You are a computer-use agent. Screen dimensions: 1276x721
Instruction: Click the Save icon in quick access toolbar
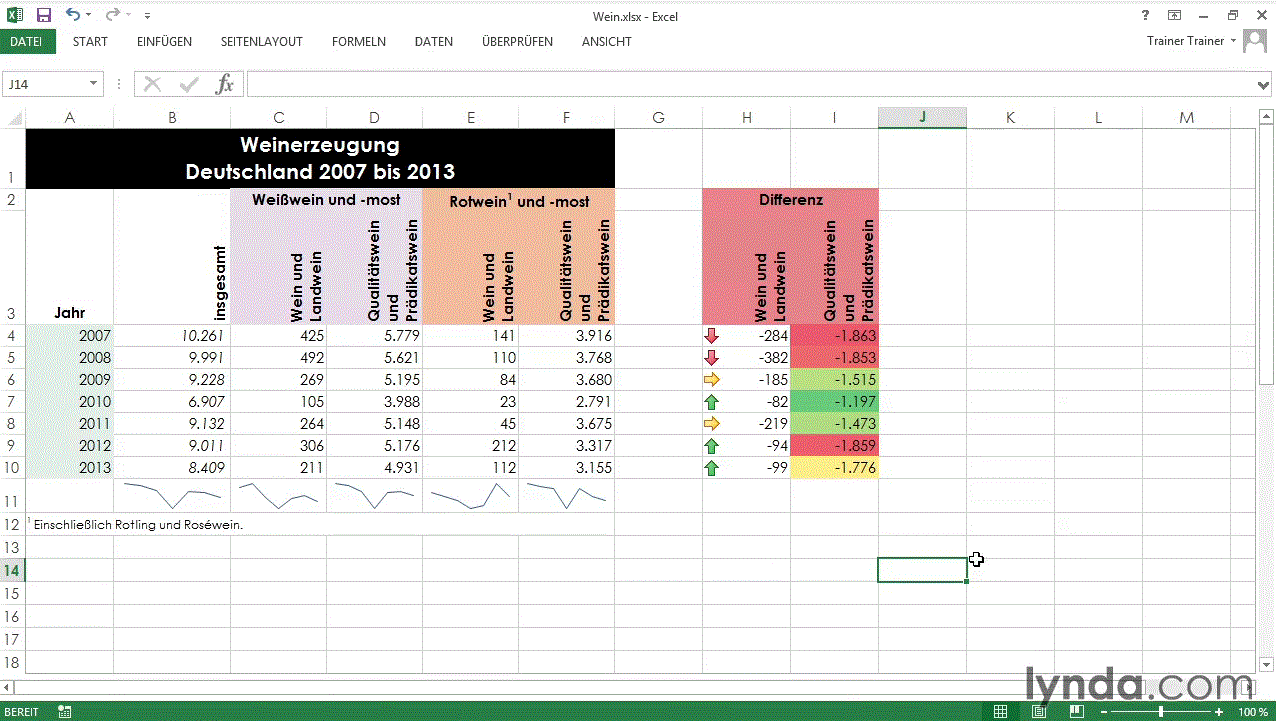pos(43,15)
